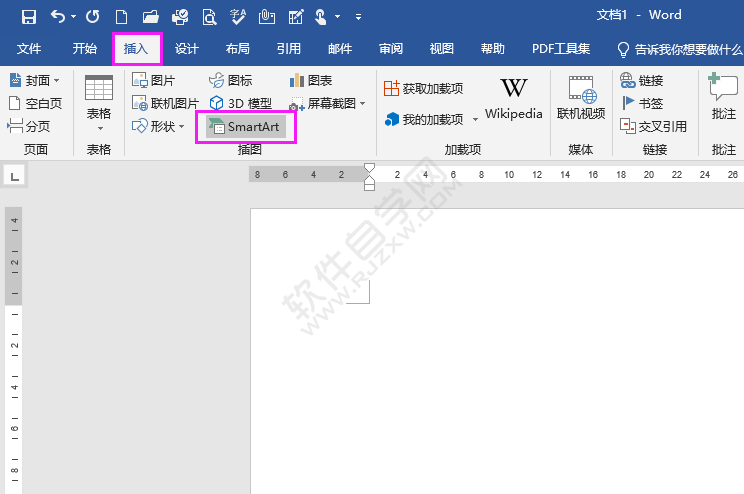
Task: Switch to the 视图 (View) tab
Action: point(441,49)
